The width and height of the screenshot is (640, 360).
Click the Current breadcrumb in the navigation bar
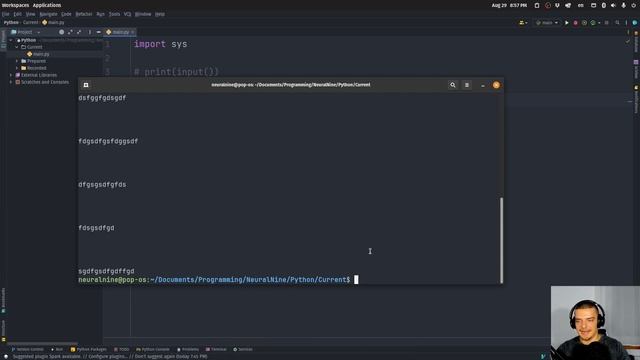[30, 22]
